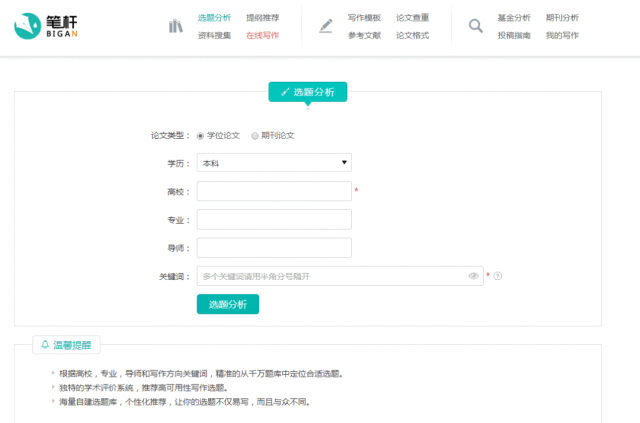Go to 基金分析 nav link
This screenshot has width=640, height=423.
pos(514,18)
